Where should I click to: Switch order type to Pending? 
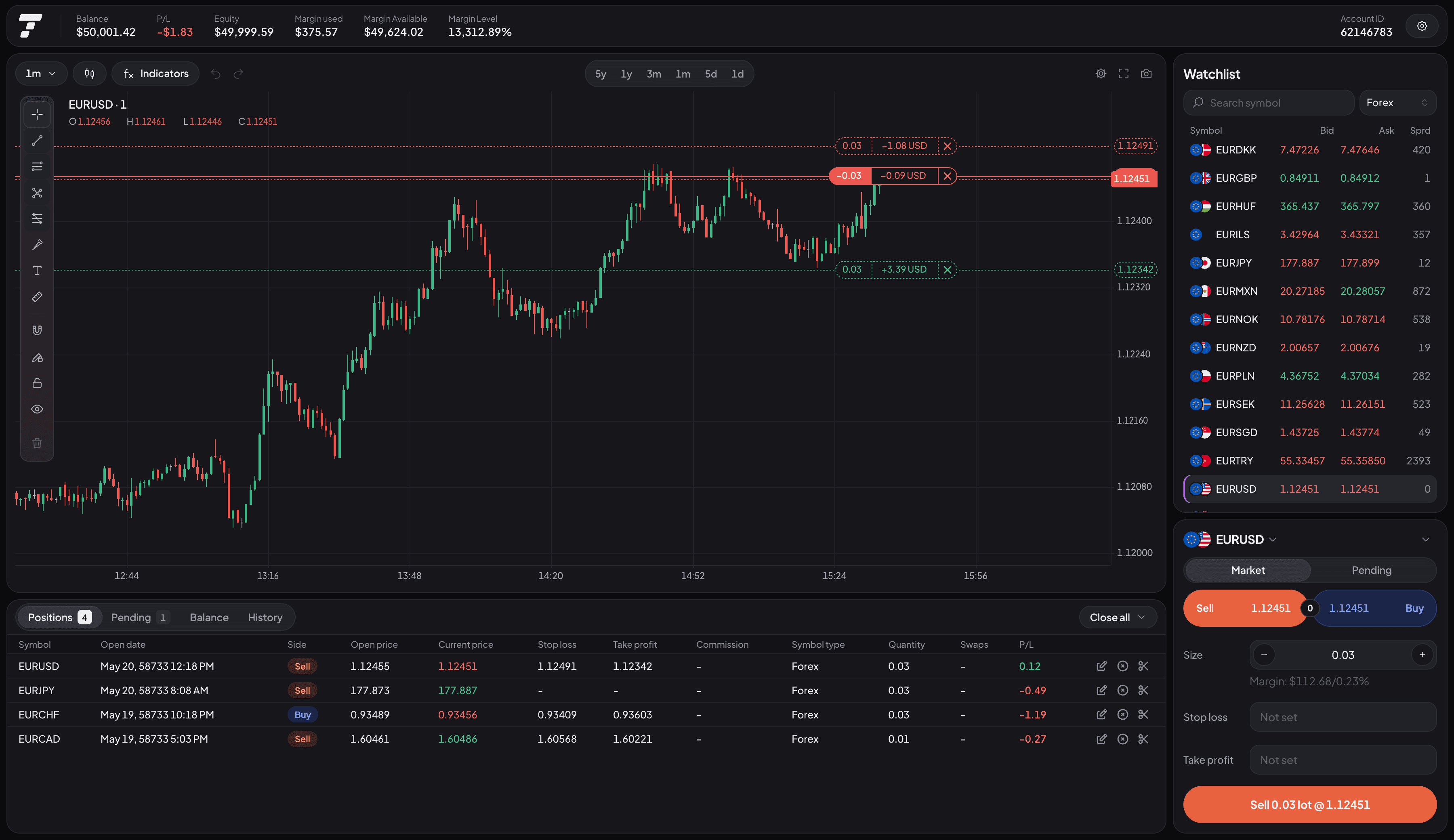[x=1372, y=570]
